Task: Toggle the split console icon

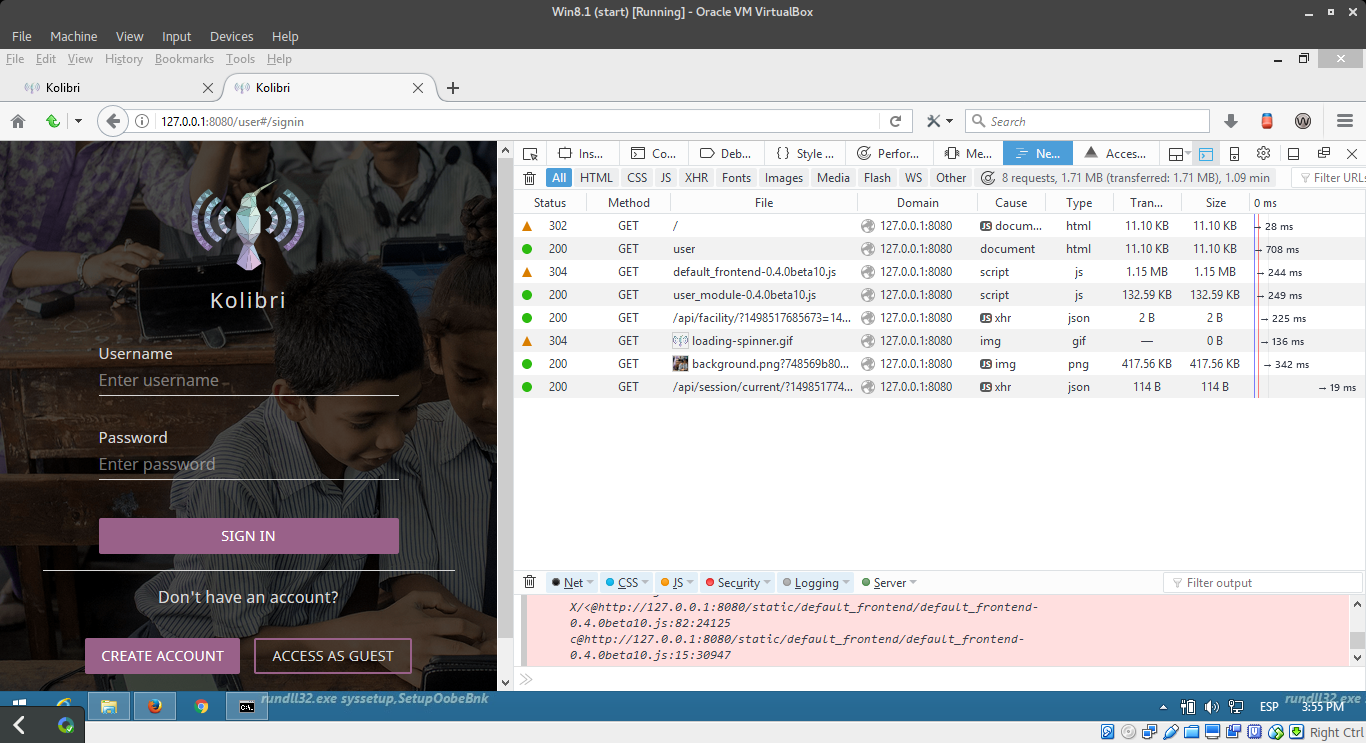Action: tap(1206, 154)
